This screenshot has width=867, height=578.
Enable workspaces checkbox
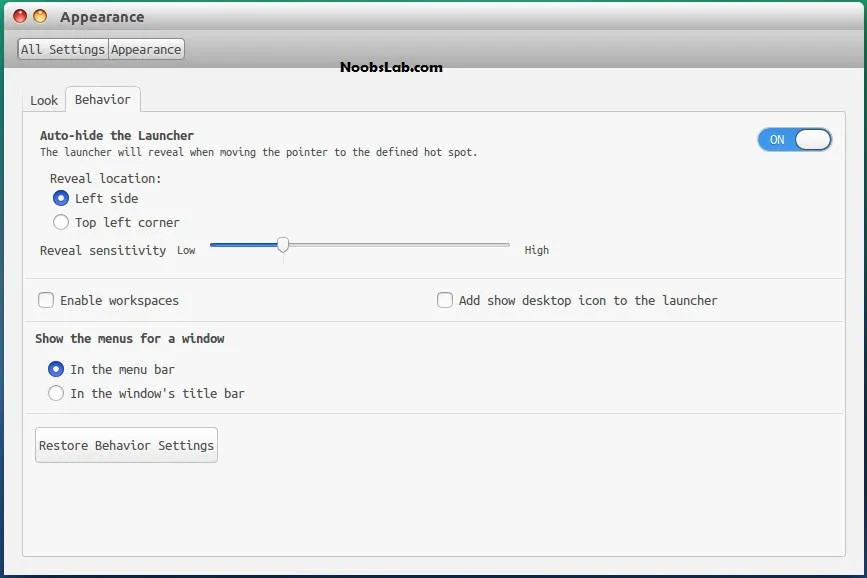tap(46, 300)
